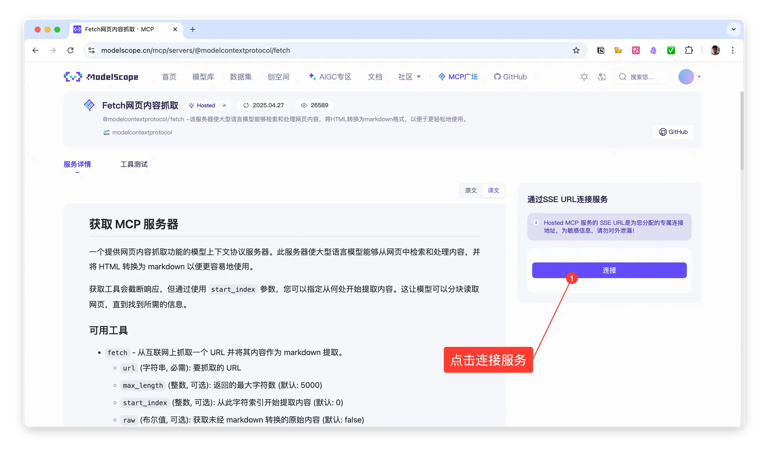768x457 pixels.
Task: Click the pink extension icon in toolbar
Action: [636, 50]
